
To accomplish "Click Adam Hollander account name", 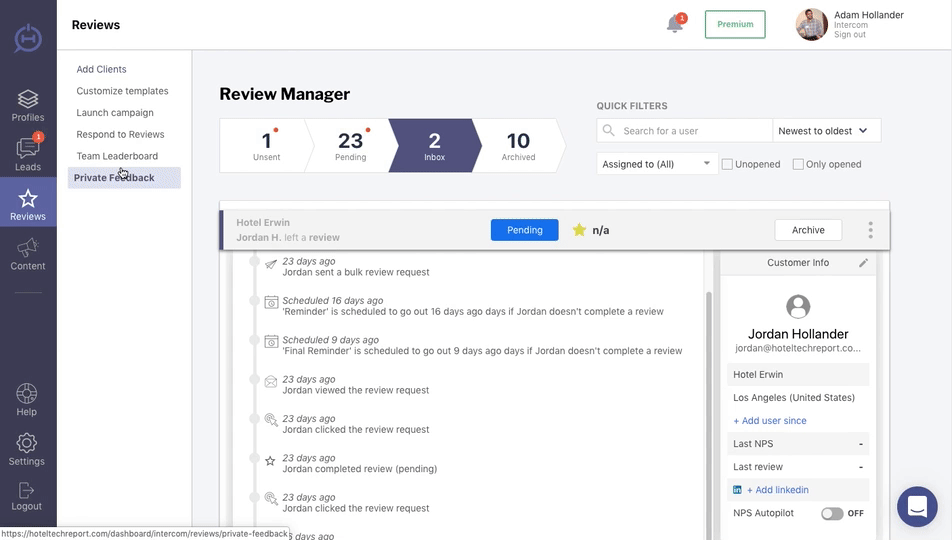I will point(868,15).
